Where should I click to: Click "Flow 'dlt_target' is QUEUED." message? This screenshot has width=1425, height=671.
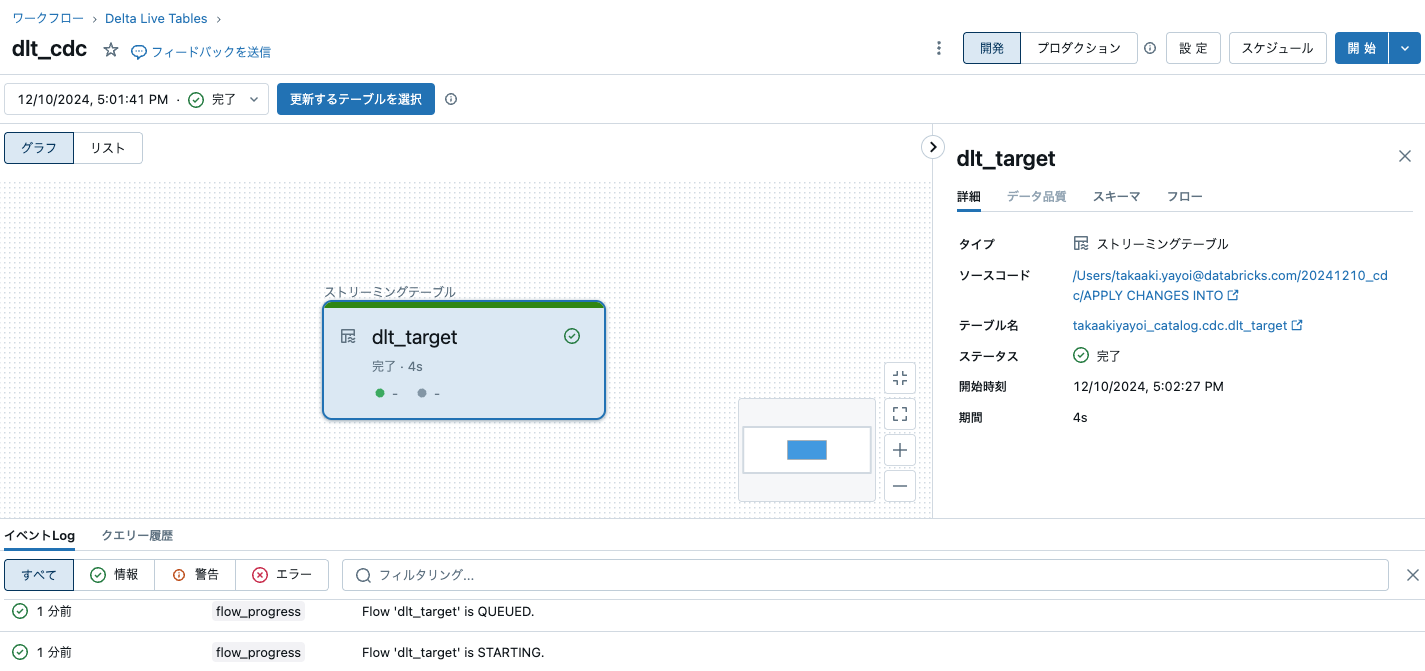[448, 611]
